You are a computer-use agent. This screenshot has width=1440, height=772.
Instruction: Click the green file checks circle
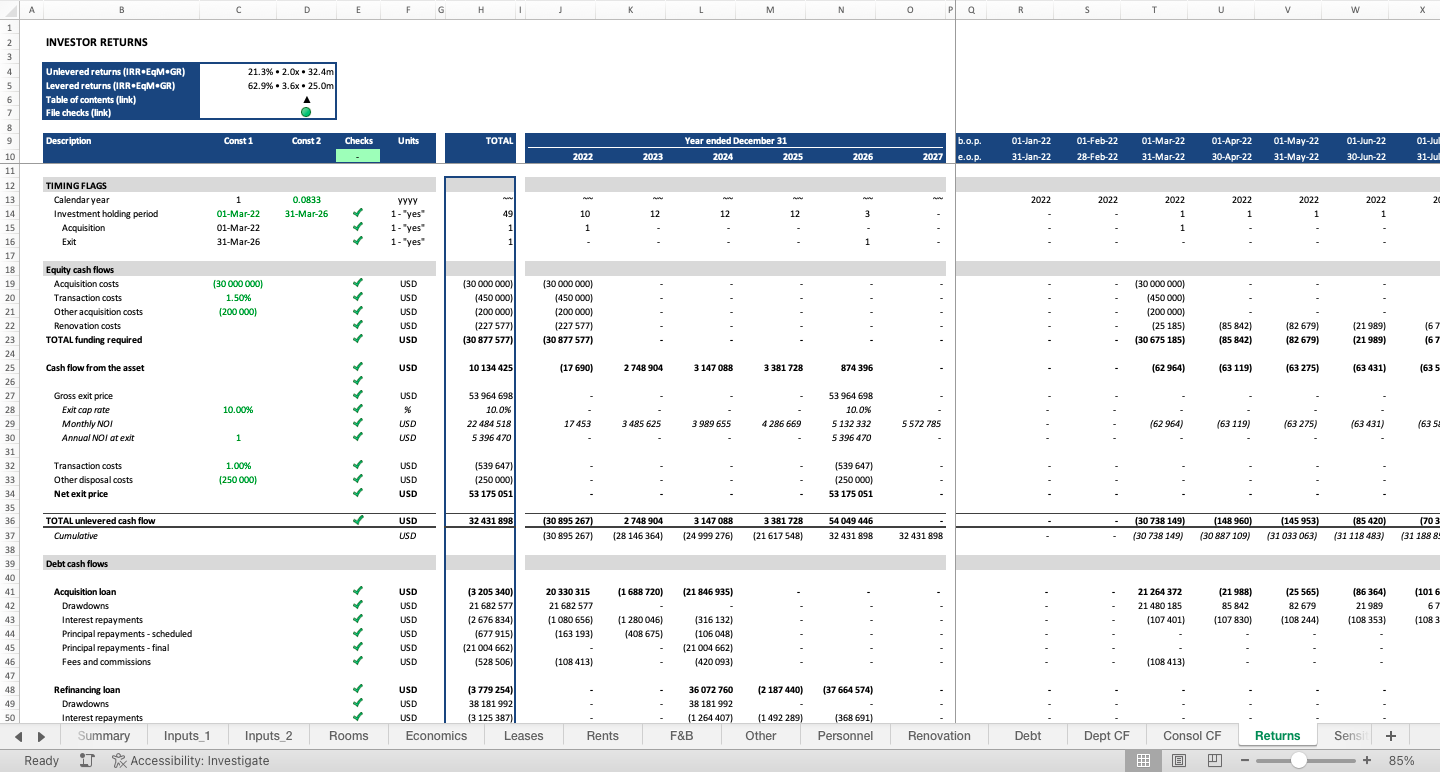click(x=306, y=112)
